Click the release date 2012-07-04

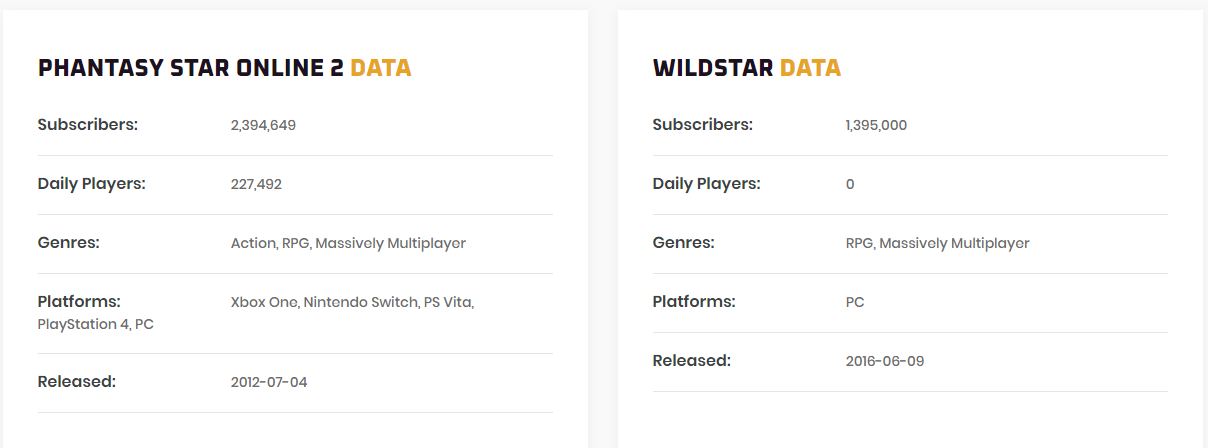pyautogui.click(x=269, y=382)
